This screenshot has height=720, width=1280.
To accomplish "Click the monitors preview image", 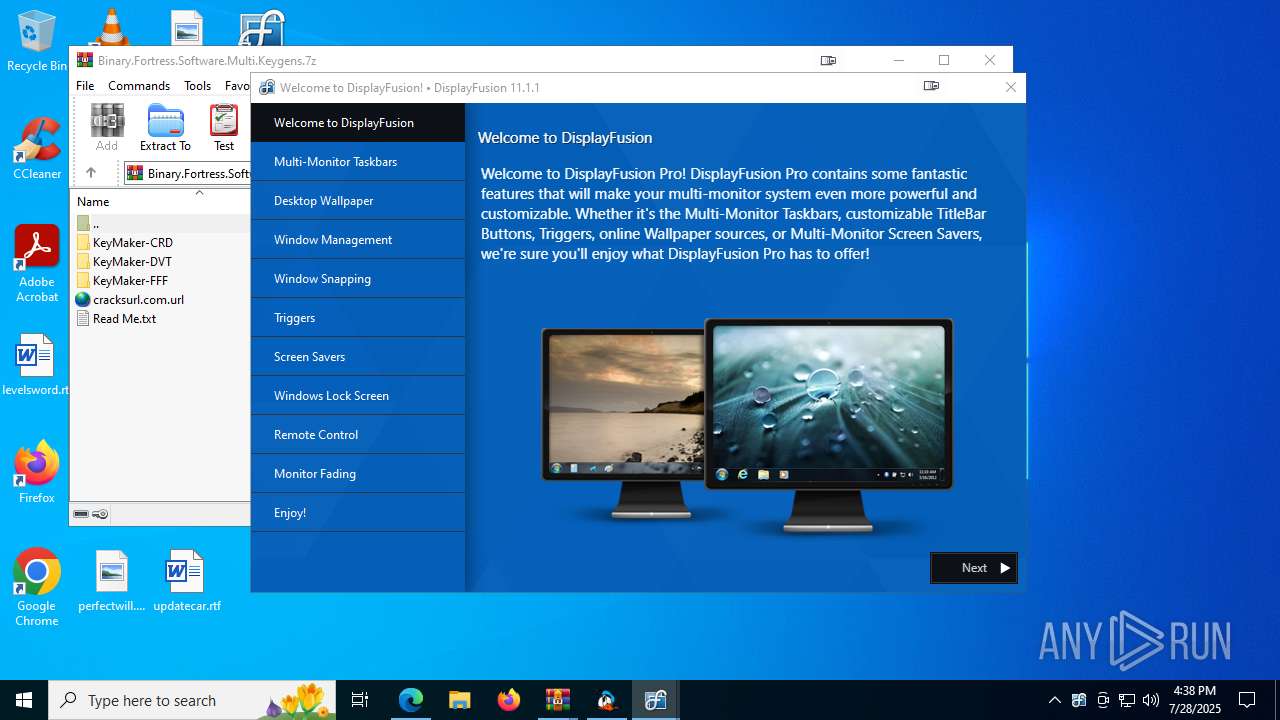I will (x=747, y=425).
